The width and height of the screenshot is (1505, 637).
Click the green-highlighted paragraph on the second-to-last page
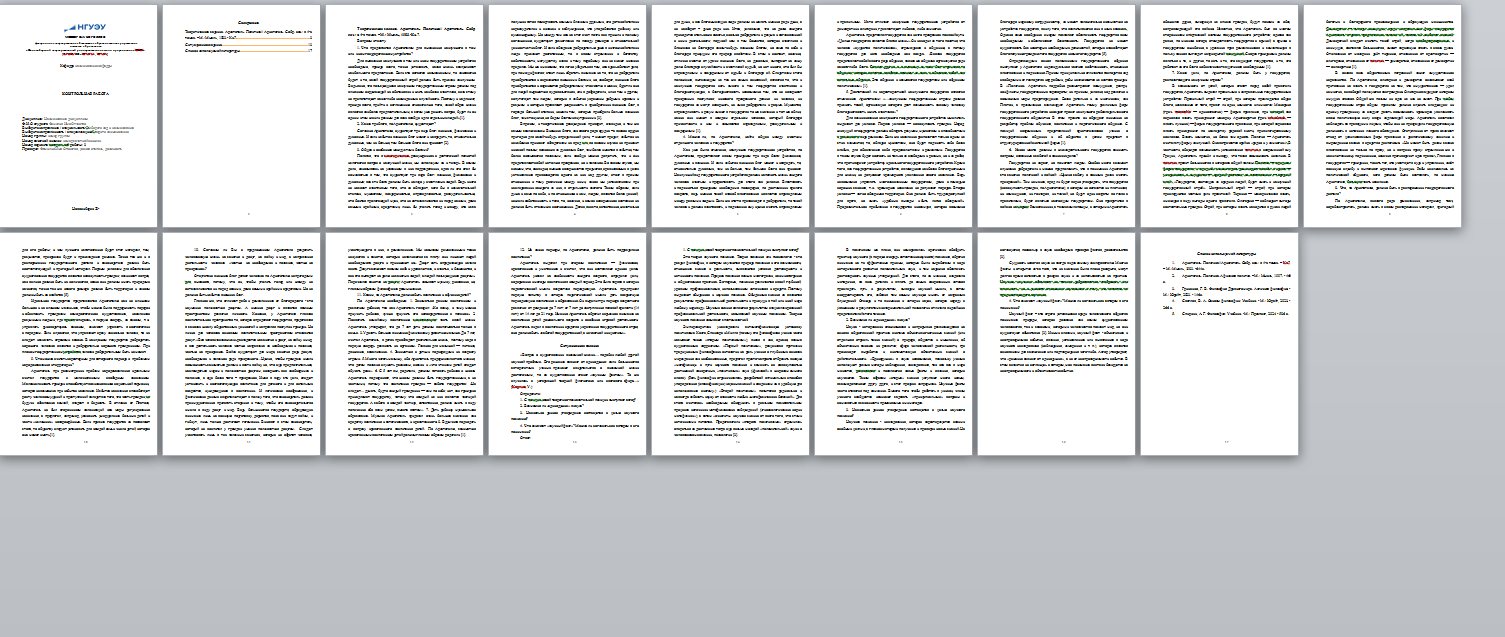point(1064,289)
